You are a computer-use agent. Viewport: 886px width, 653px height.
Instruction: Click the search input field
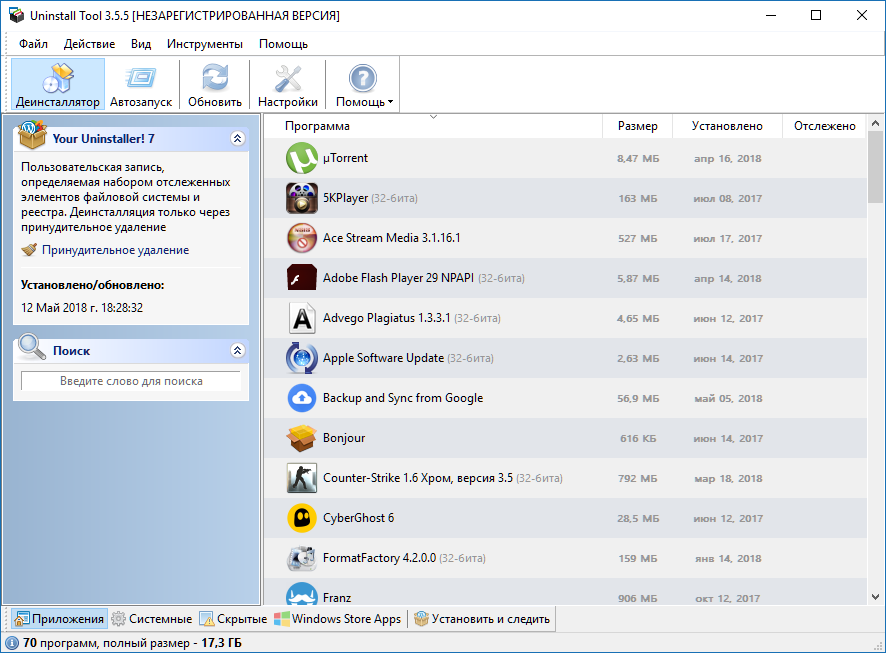point(131,381)
